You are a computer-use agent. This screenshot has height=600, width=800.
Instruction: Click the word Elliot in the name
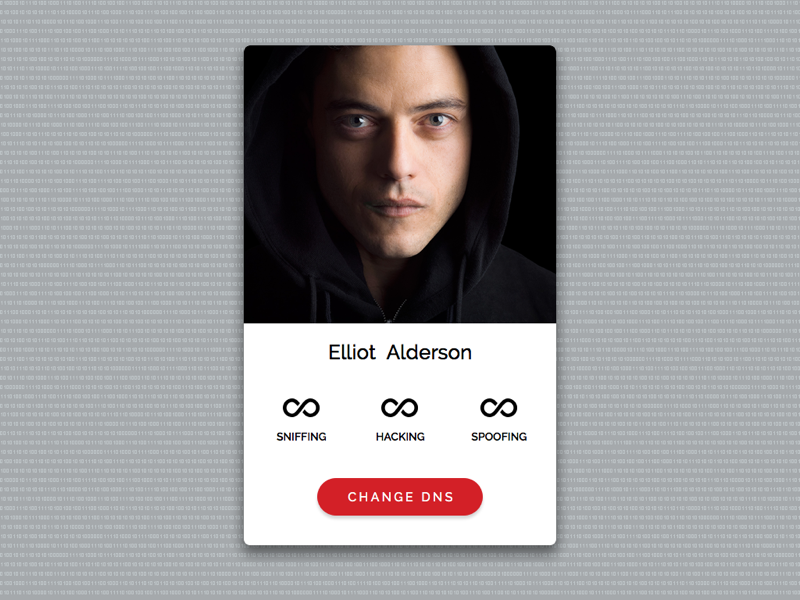coord(352,352)
